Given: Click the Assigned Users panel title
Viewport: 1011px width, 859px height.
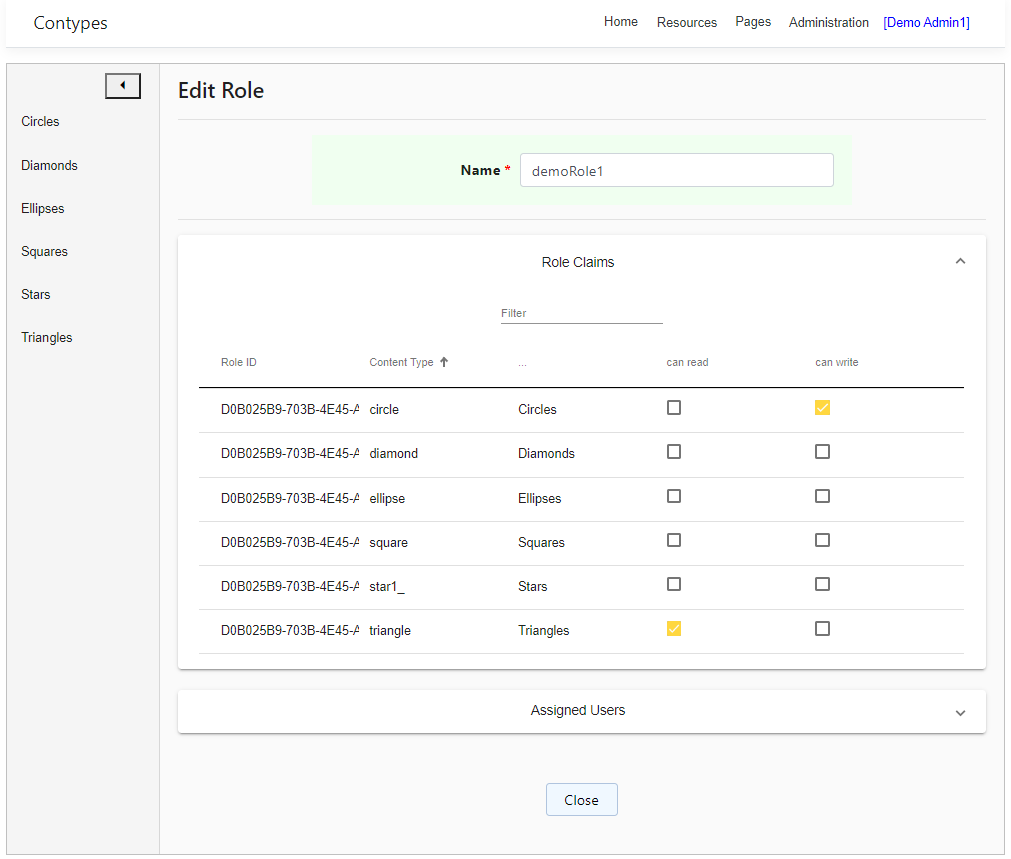Looking at the screenshot, I should coord(578,710).
